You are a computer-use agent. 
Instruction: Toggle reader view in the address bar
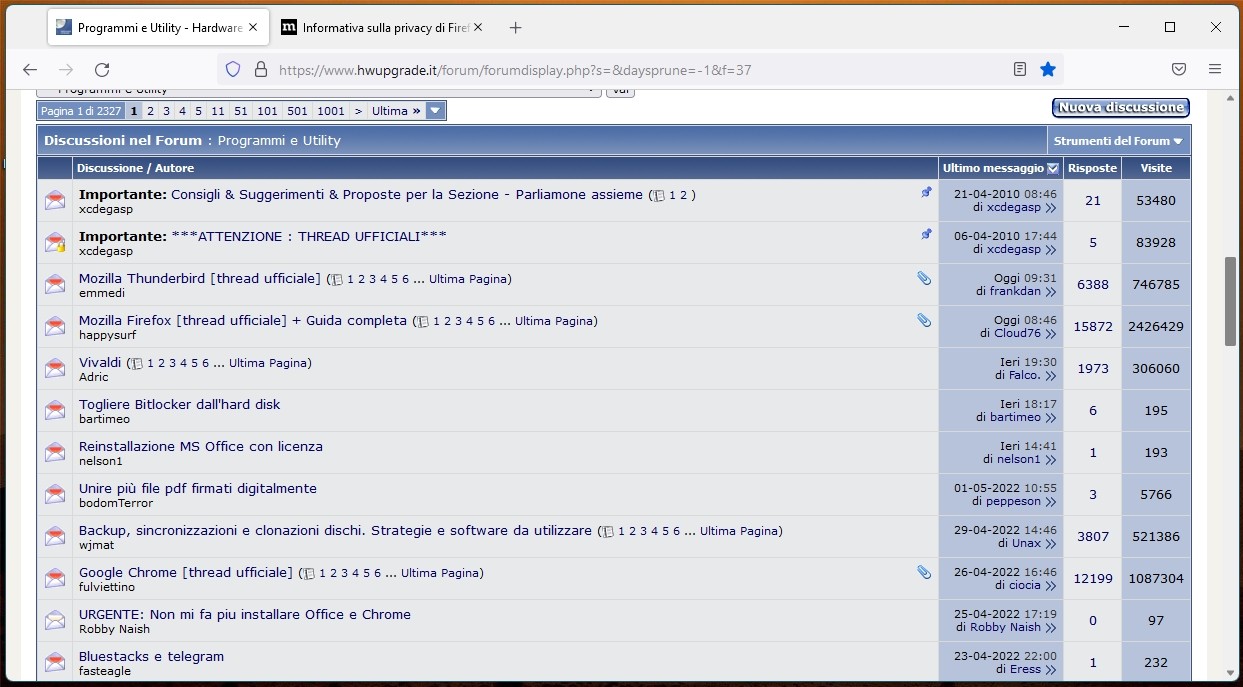pyautogui.click(x=1019, y=69)
